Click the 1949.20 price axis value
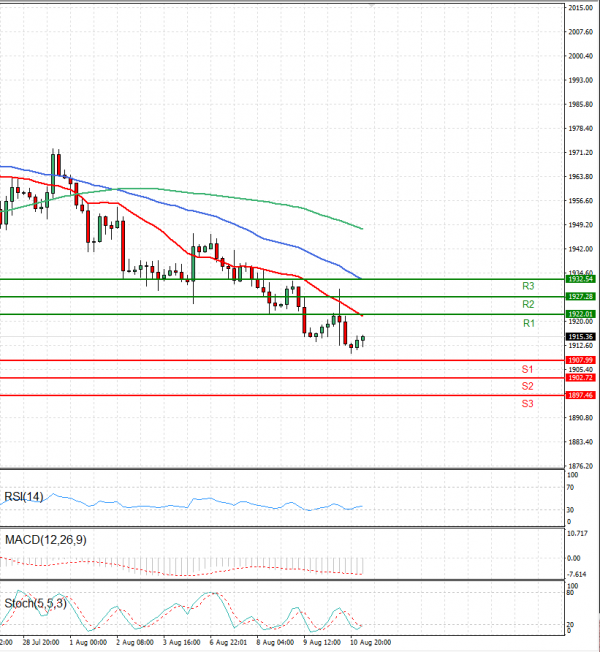Viewport: 600px width, 652px height. (x=580, y=225)
